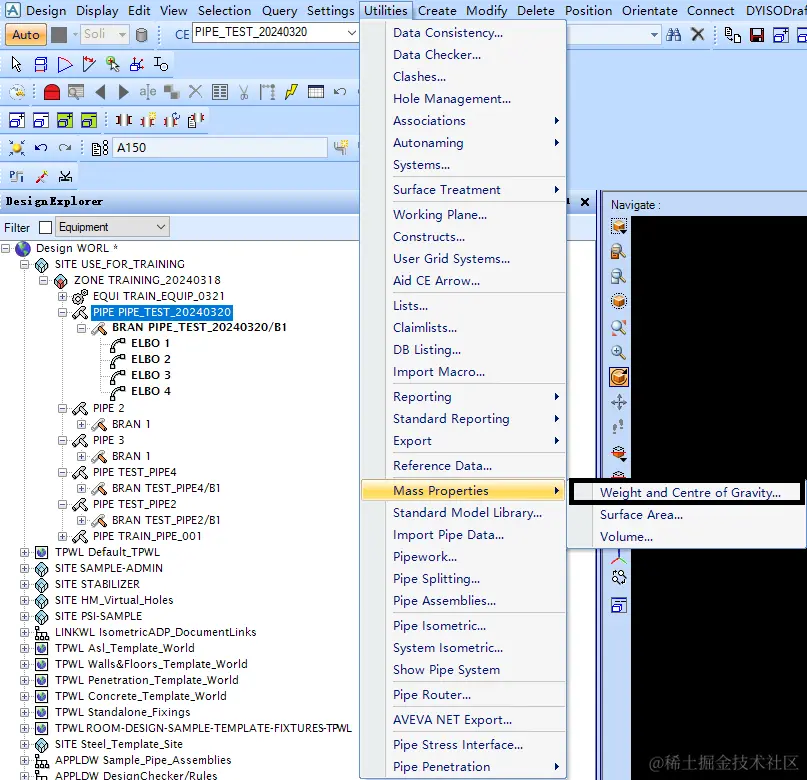Click the sun center-on-selection icon

(16, 148)
